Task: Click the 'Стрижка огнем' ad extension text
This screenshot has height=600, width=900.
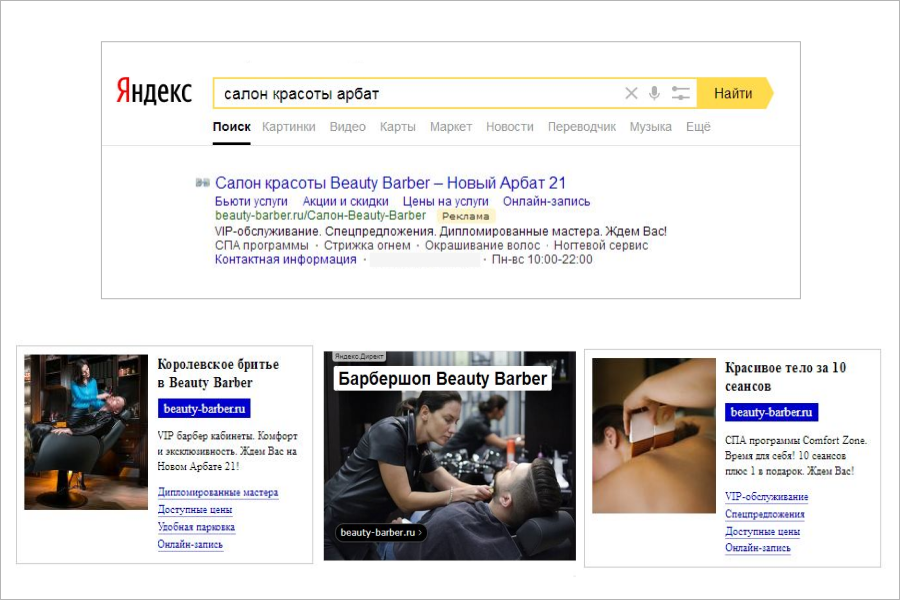Action: coord(367,246)
